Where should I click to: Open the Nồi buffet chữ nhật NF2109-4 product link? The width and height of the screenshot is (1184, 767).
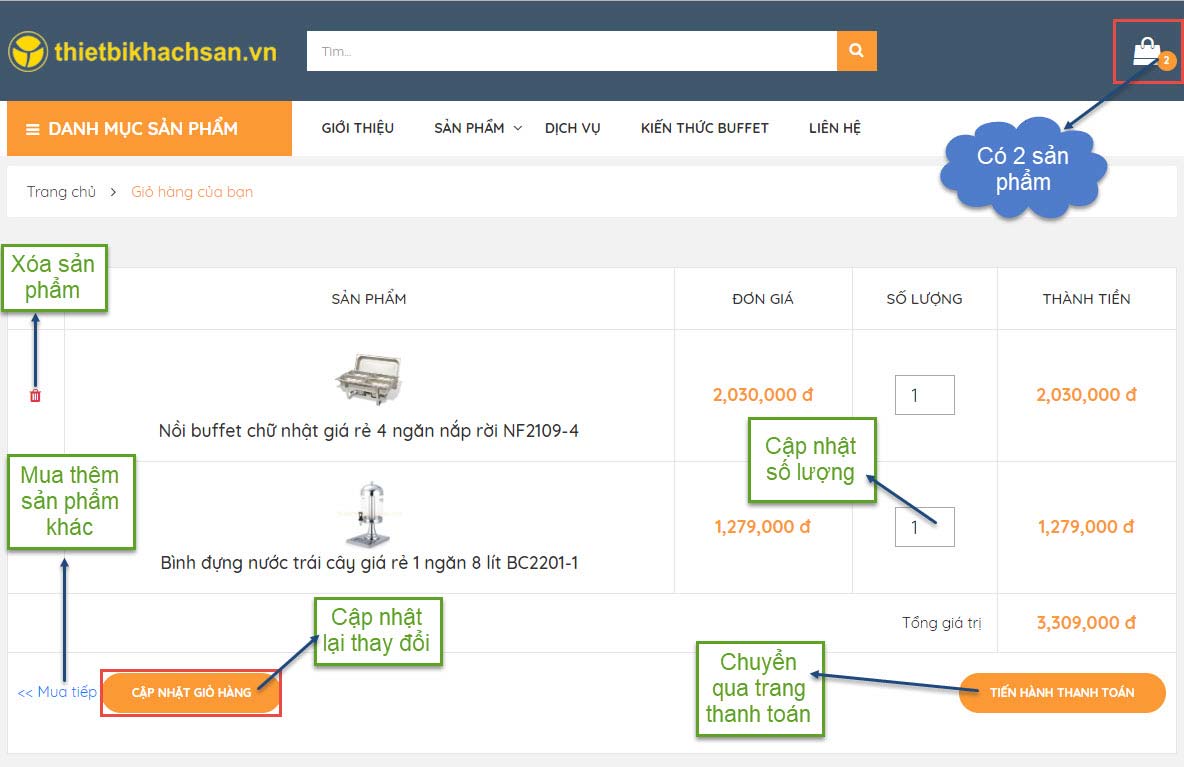368,431
